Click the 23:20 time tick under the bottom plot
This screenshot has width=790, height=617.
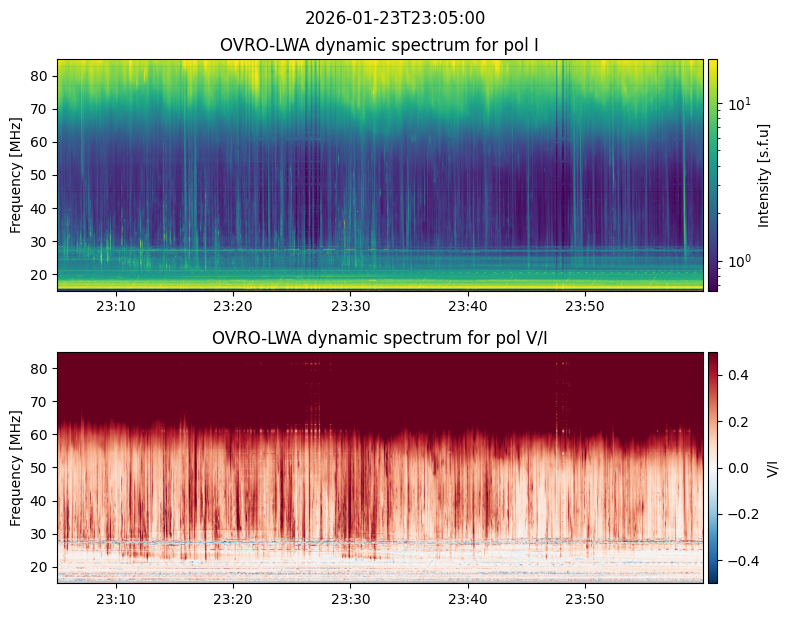233,599
